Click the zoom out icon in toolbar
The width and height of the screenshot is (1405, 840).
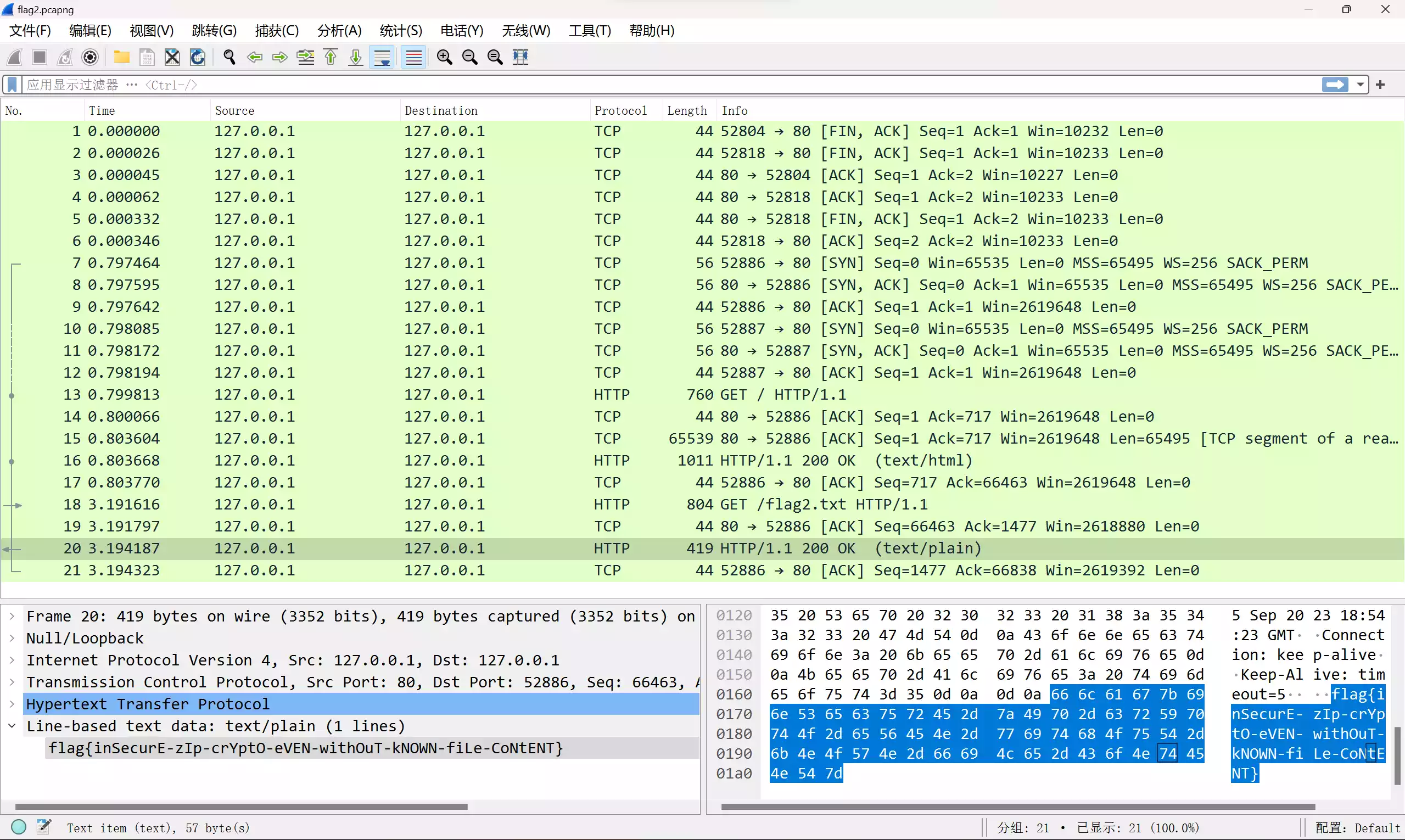tap(470, 57)
